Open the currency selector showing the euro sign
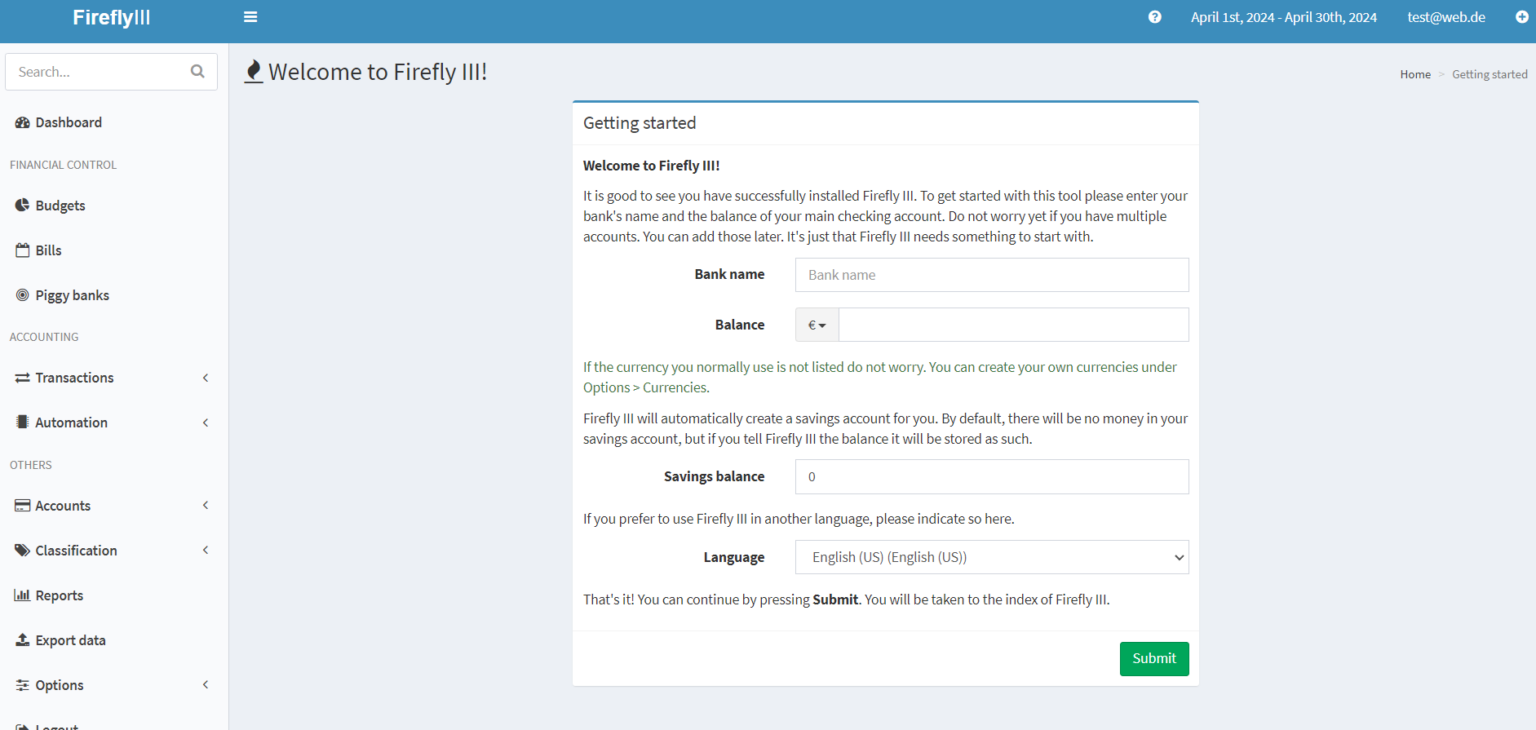This screenshot has height=730, width=1536. click(816, 324)
